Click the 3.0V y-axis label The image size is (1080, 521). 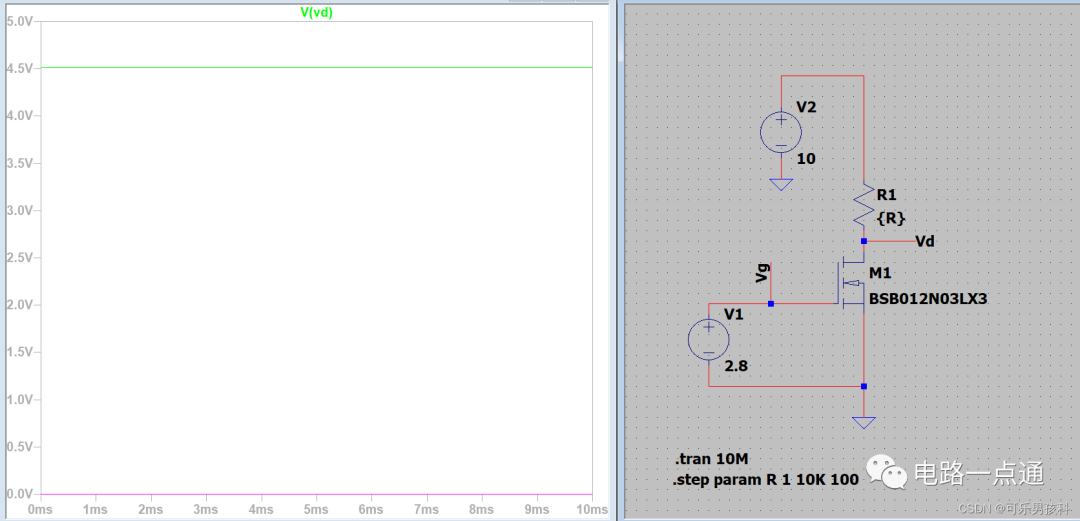coord(19,210)
